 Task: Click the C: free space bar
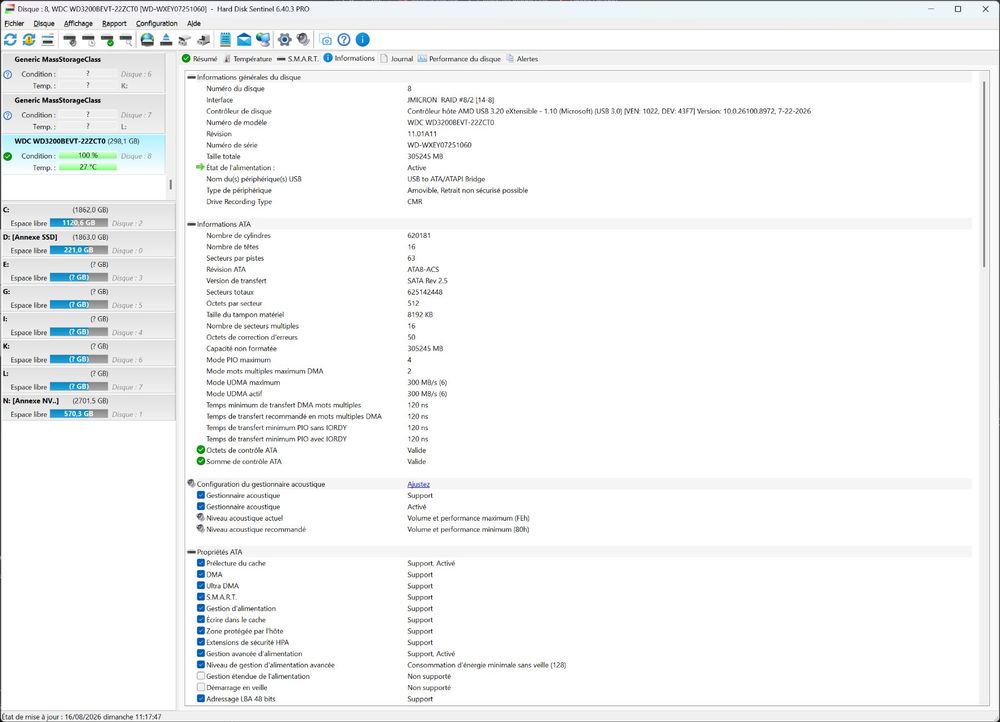tap(79, 223)
